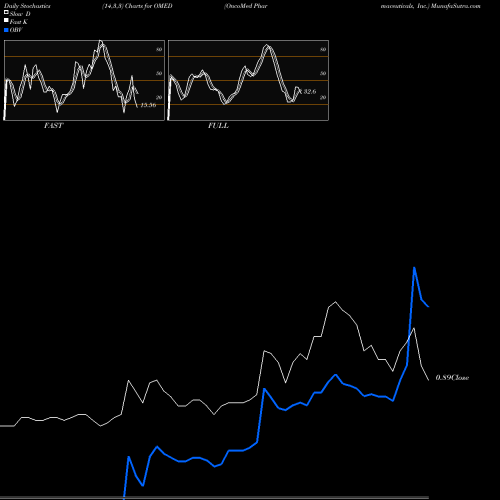Image resolution: width=500 pixels, height=500 pixels.
Task: Click the FULL chart label
Action: click(218, 126)
